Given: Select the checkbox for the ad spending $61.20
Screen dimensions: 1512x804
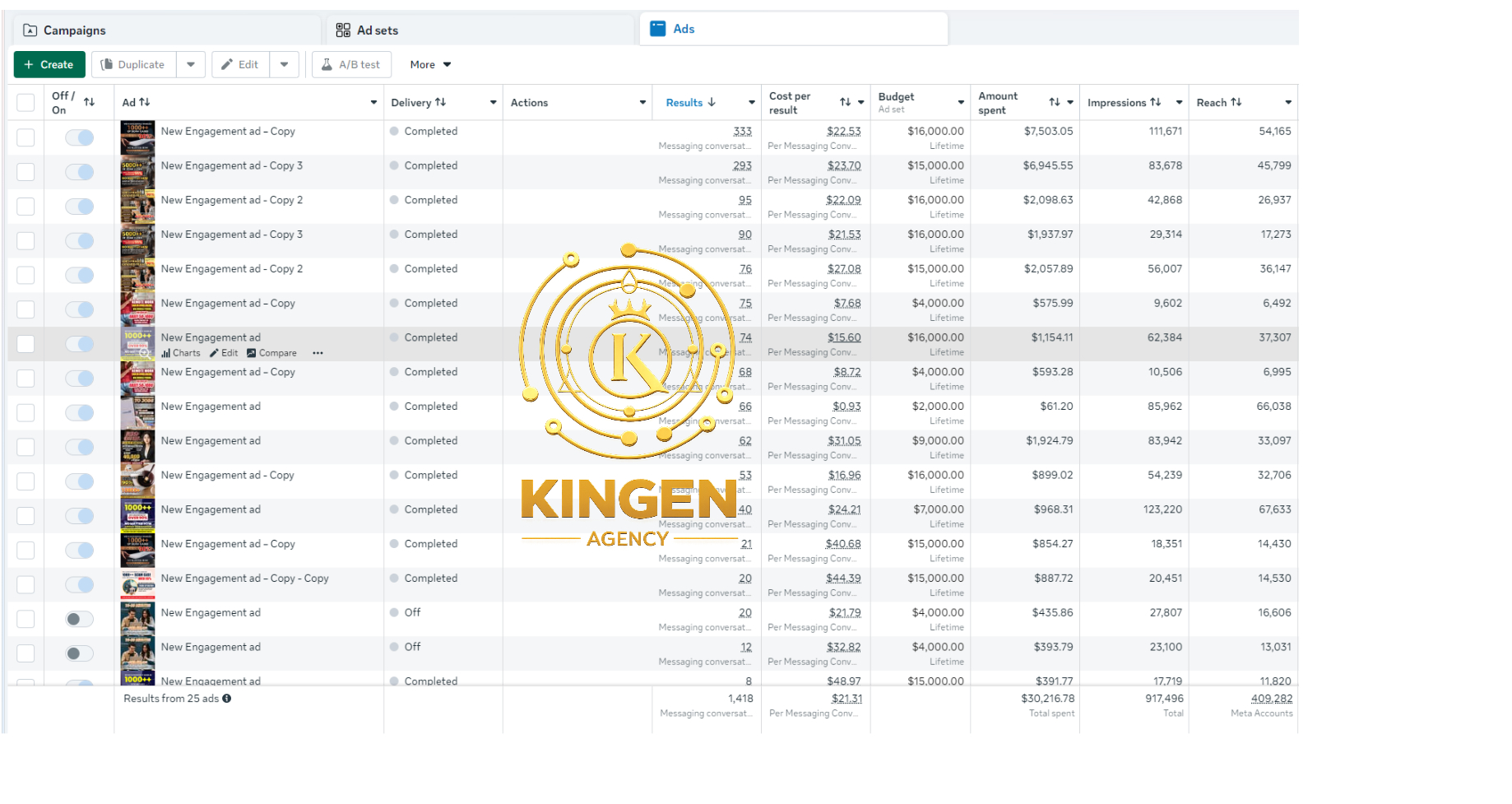Looking at the screenshot, I should point(26,413).
